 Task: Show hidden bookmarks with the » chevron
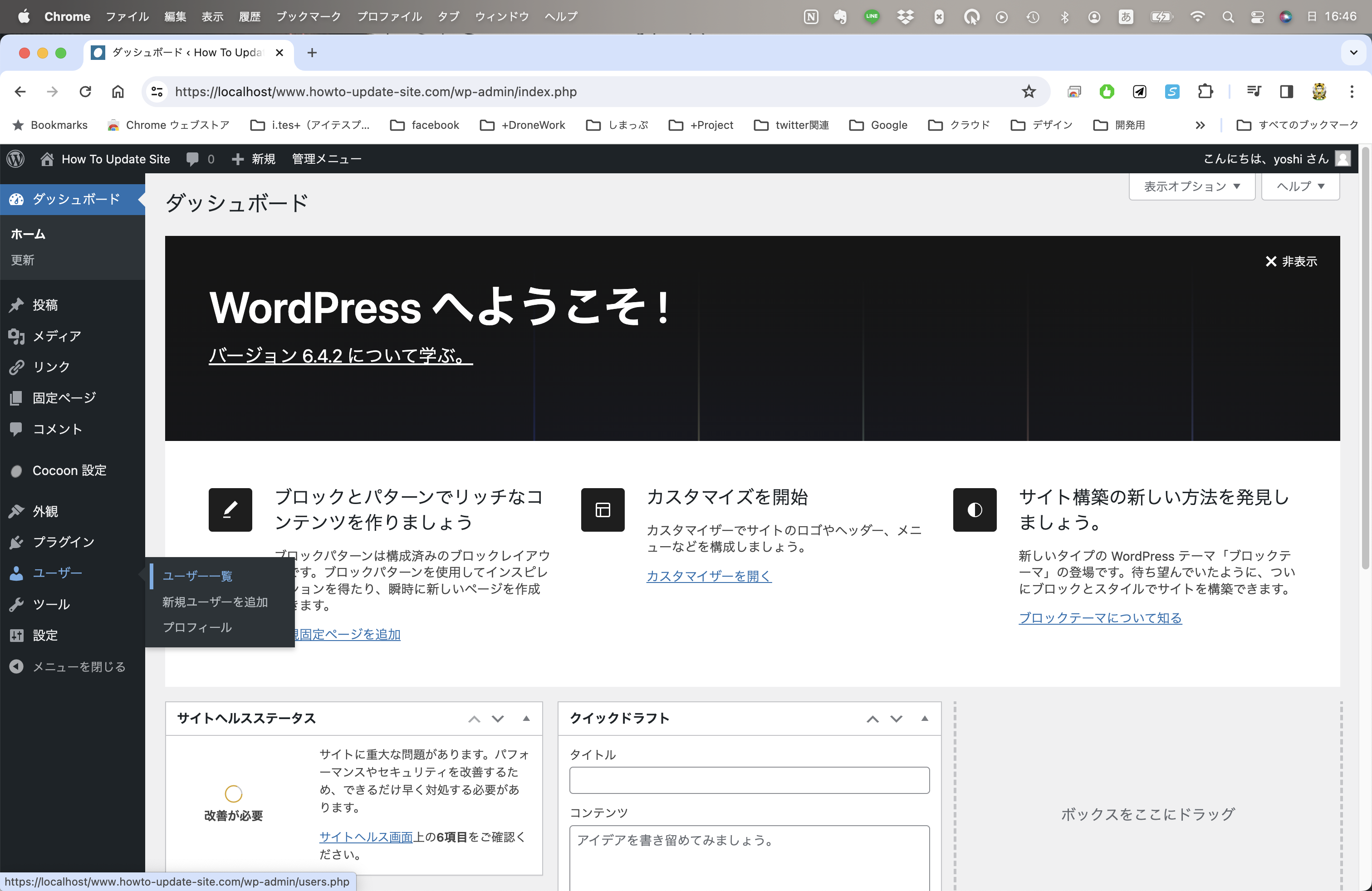pos(1200,125)
